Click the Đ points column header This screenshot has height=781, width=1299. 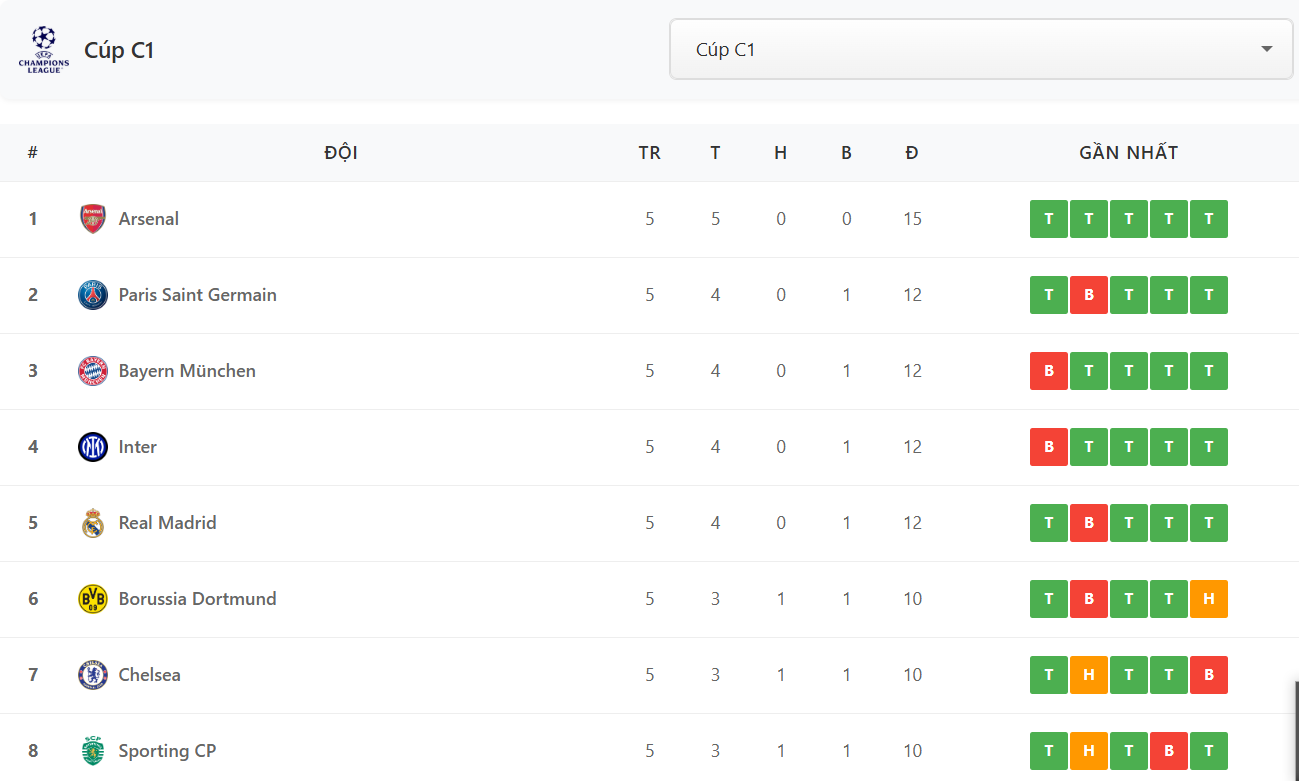tap(912, 153)
